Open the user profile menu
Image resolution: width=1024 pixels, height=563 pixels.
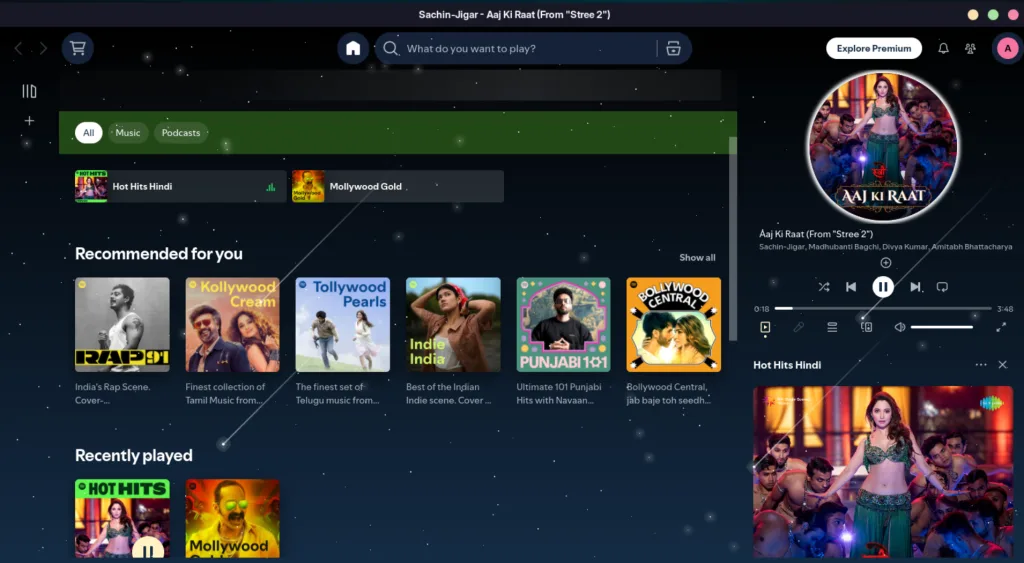pyautogui.click(x=1005, y=48)
